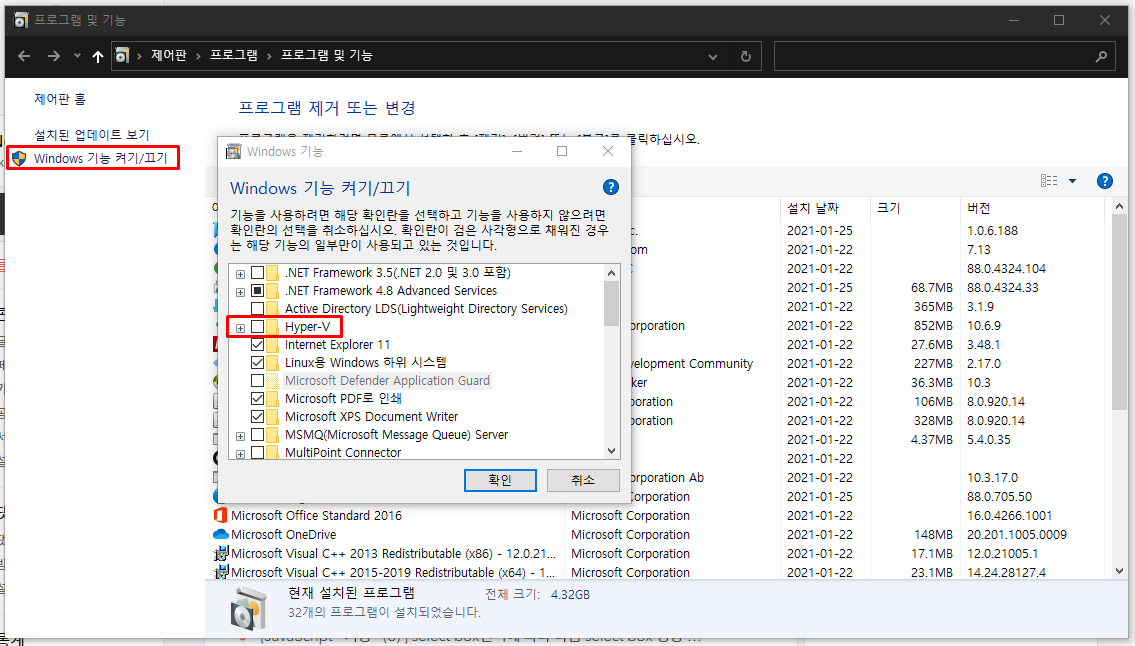Open 설치된 업데이트 보기 link
Viewport: 1135px width, 646px height.
[91, 135]
